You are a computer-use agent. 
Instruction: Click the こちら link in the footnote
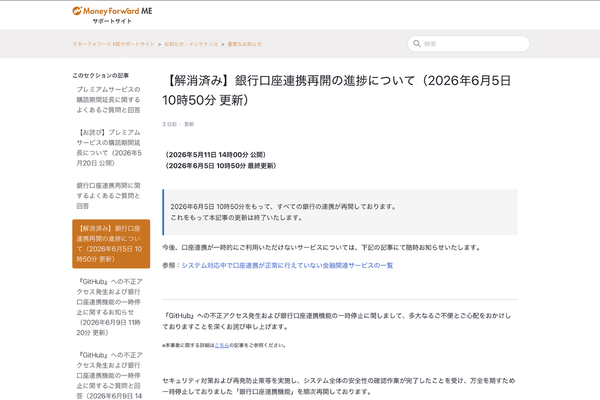click(x=222, y=345)
